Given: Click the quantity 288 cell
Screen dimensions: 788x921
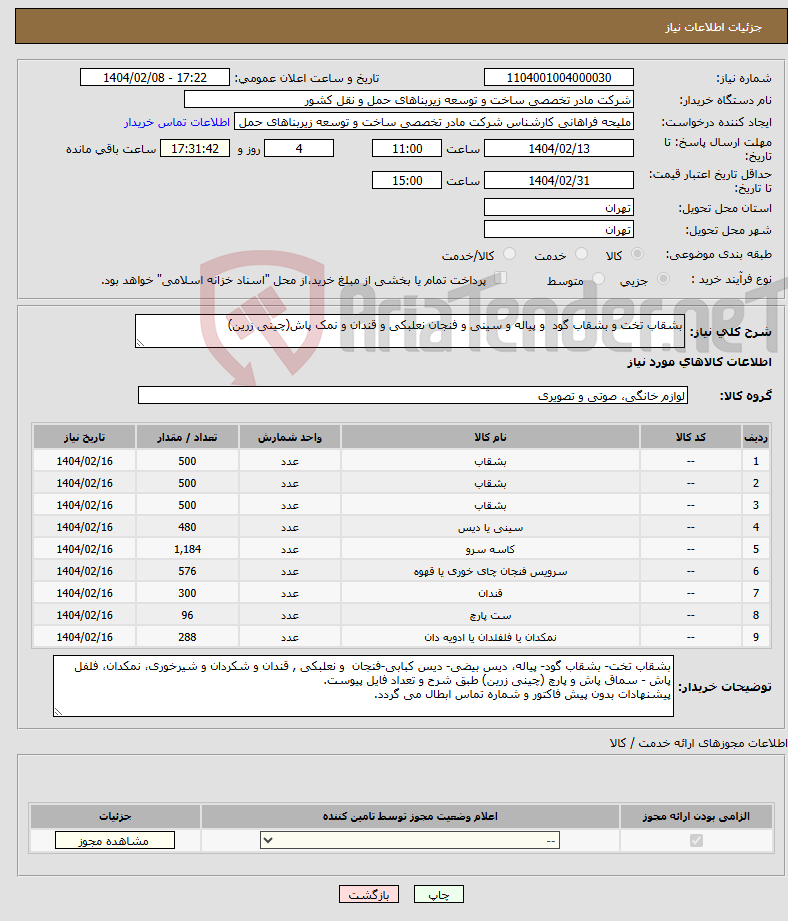Looking at the screenshot, I should tap(187, 637).
